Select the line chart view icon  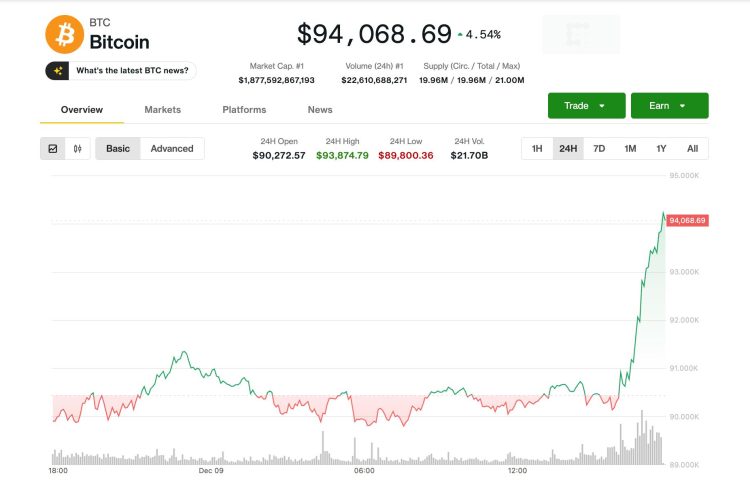[53, 149]
